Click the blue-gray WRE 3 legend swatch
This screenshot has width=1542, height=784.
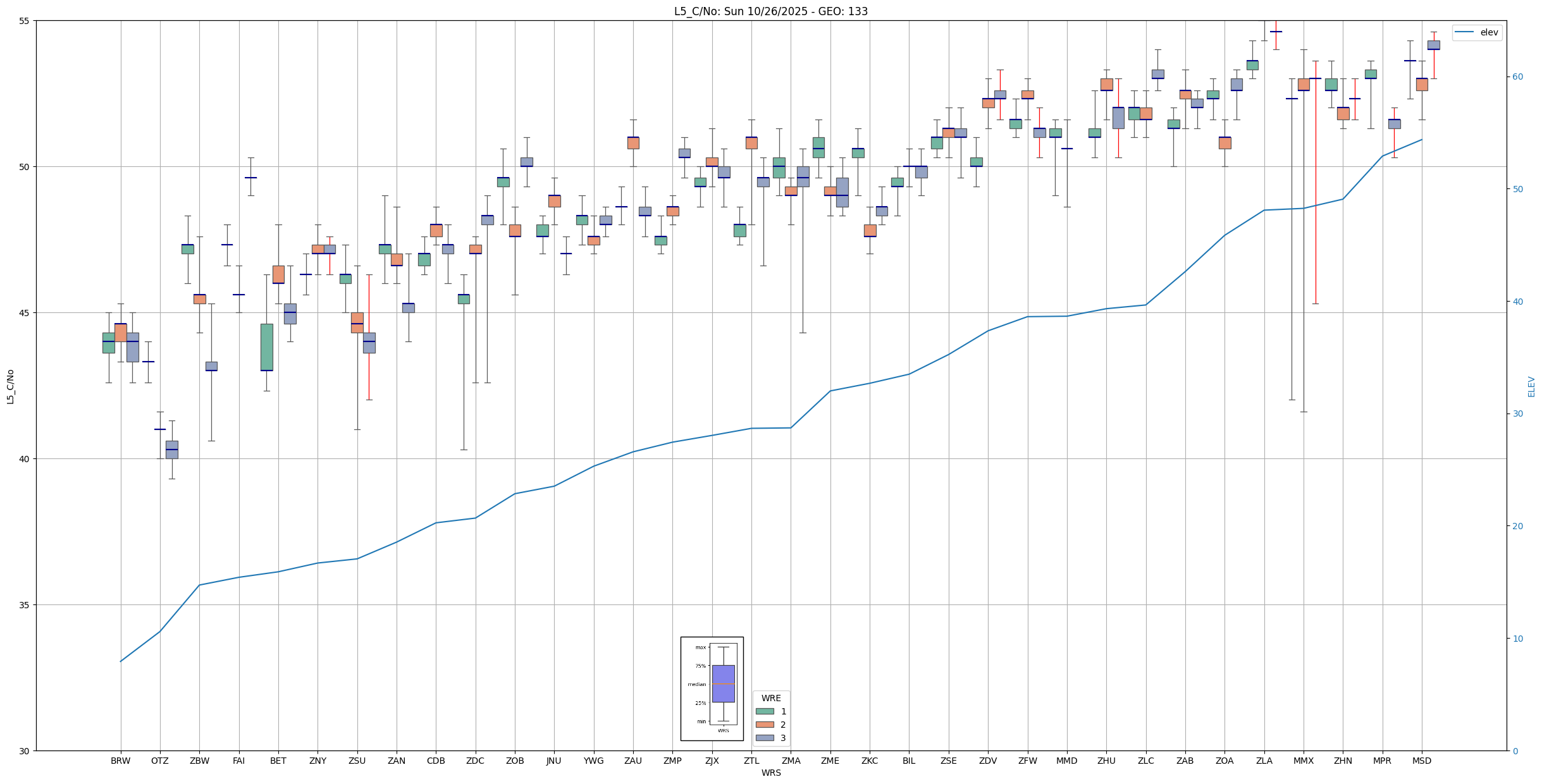[764, 738]
